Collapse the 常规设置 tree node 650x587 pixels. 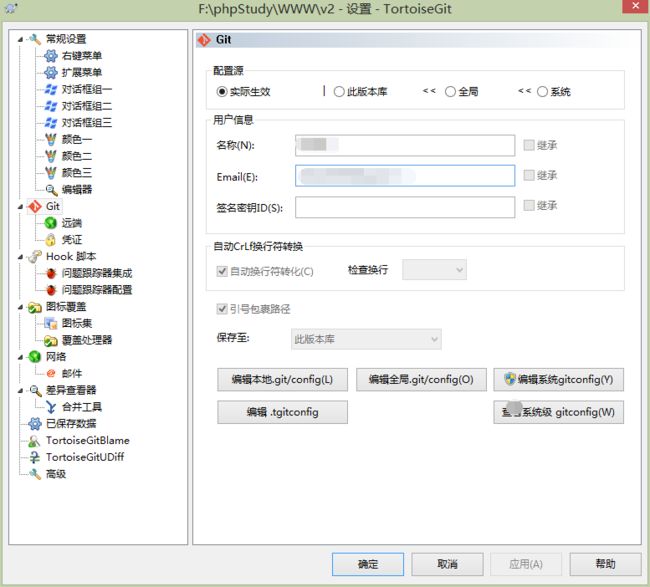[x=20, y=40]
